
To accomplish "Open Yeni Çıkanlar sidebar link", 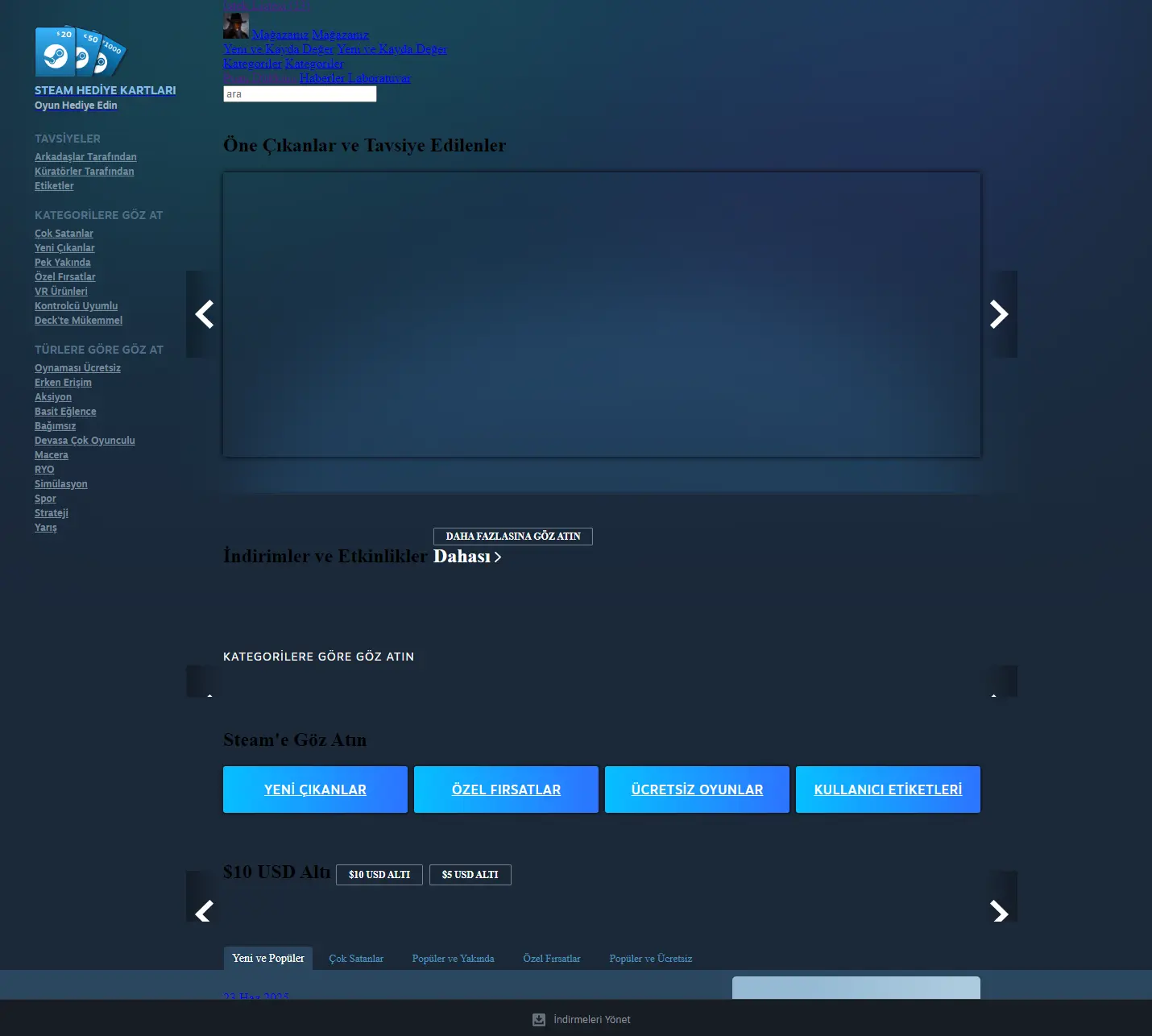I will [64, 248].
